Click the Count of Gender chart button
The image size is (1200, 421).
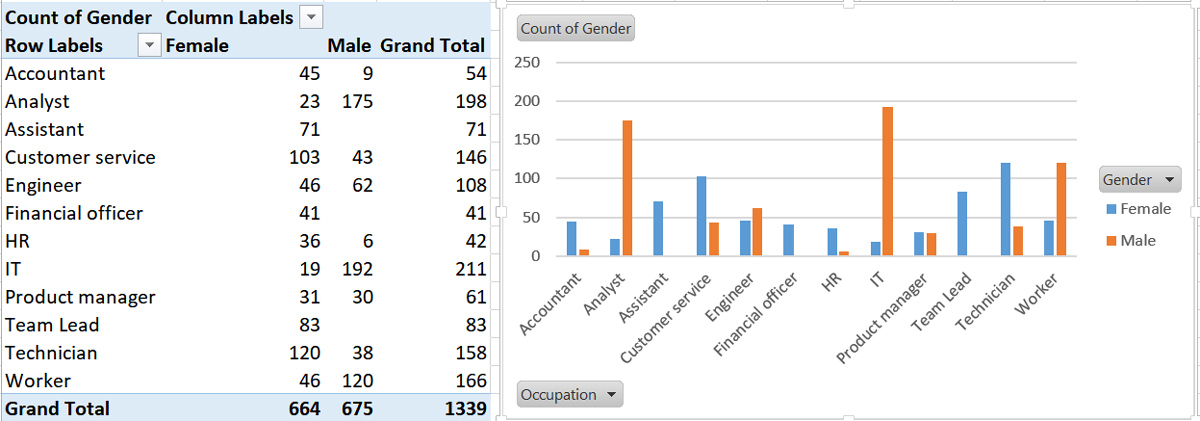pyautogui.click(x=576, y=29)
